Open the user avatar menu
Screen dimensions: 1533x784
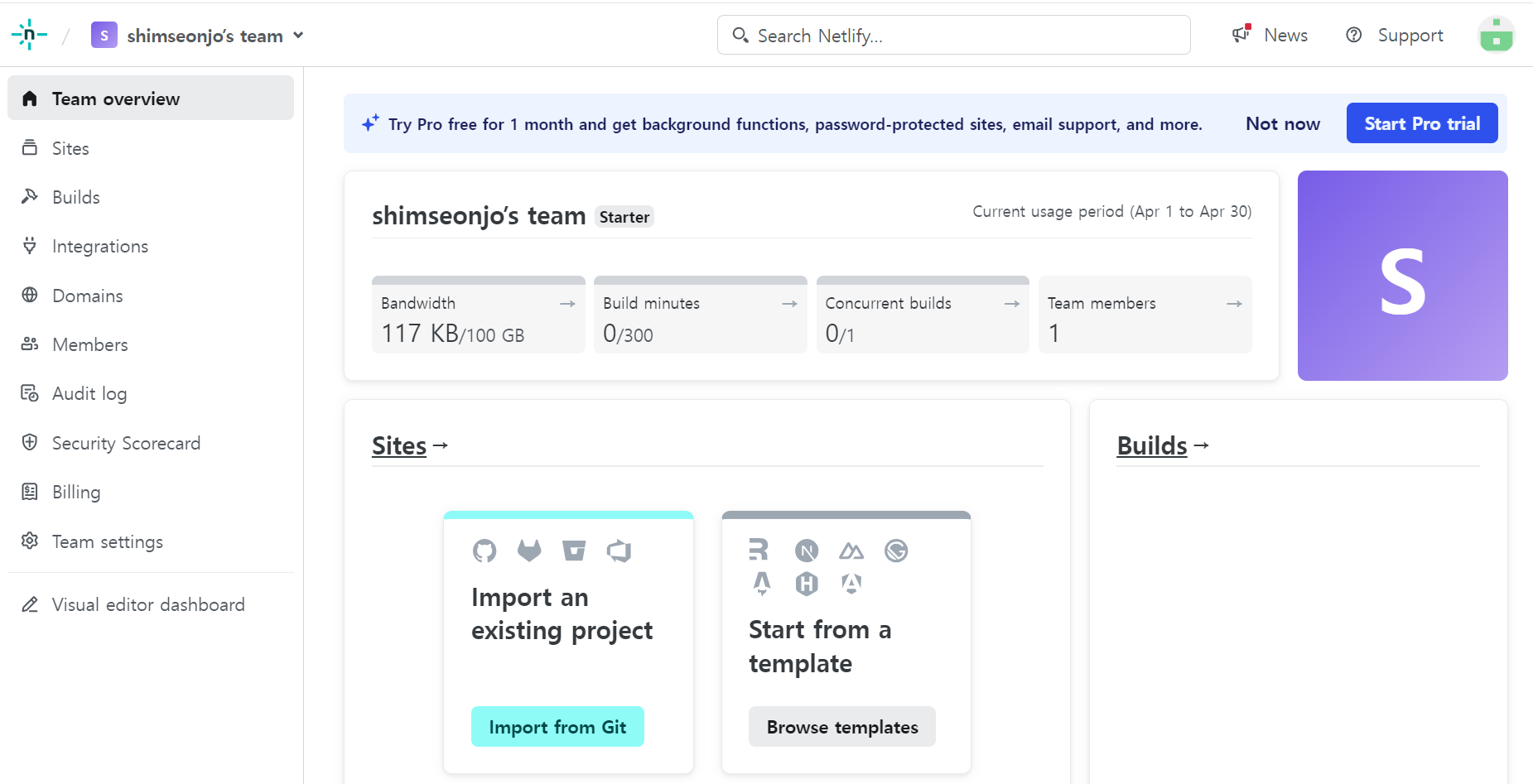tap(1496, 35)
